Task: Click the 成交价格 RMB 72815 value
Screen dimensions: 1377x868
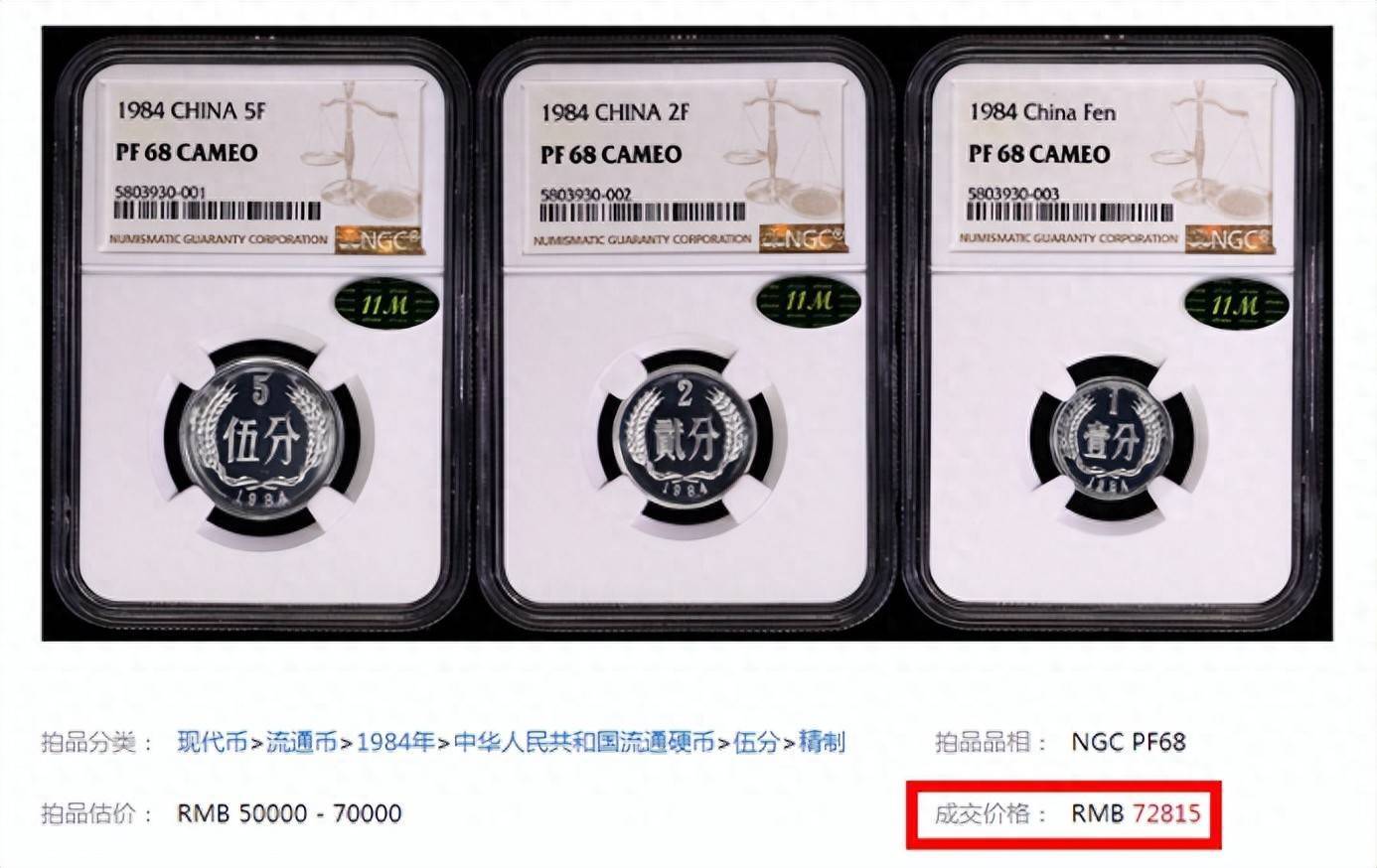Action: click(1136, 814)
